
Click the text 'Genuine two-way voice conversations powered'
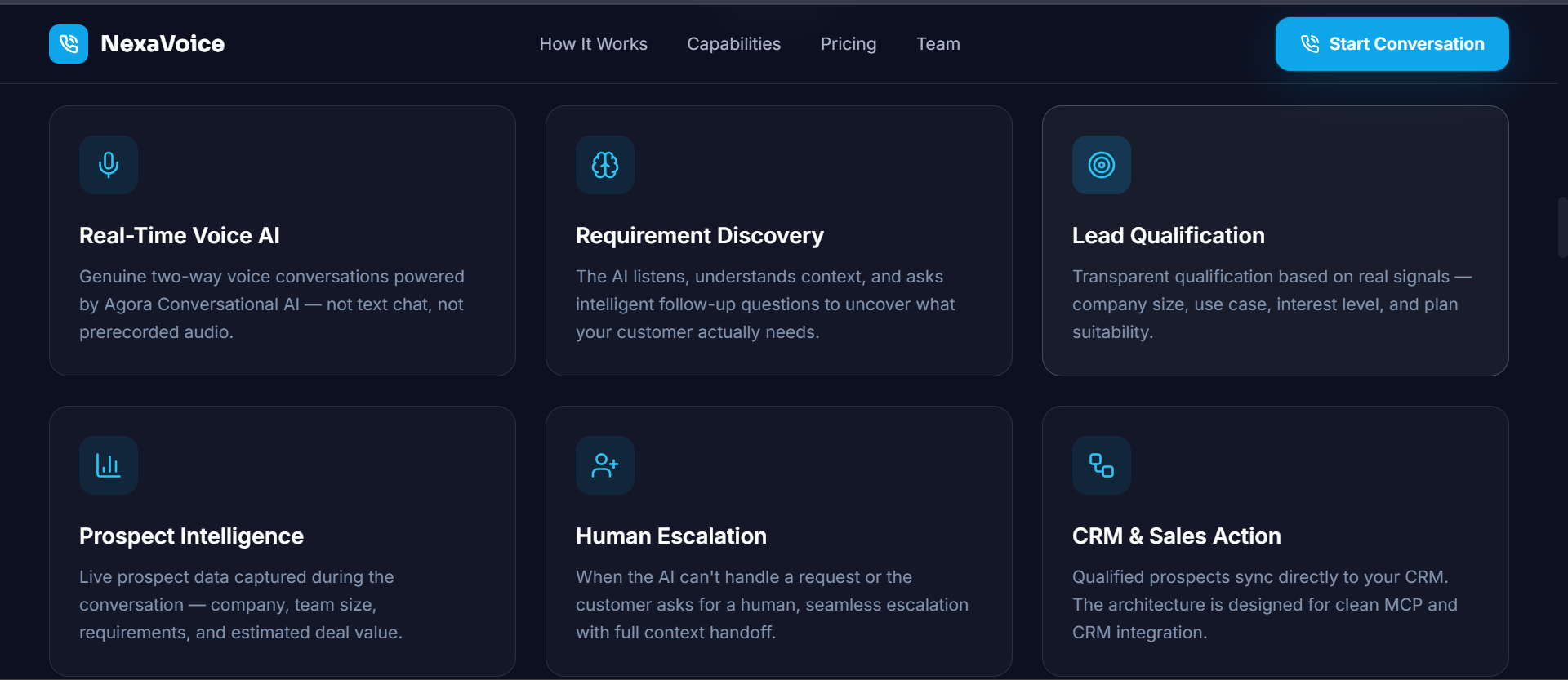(x=272, y=277)
